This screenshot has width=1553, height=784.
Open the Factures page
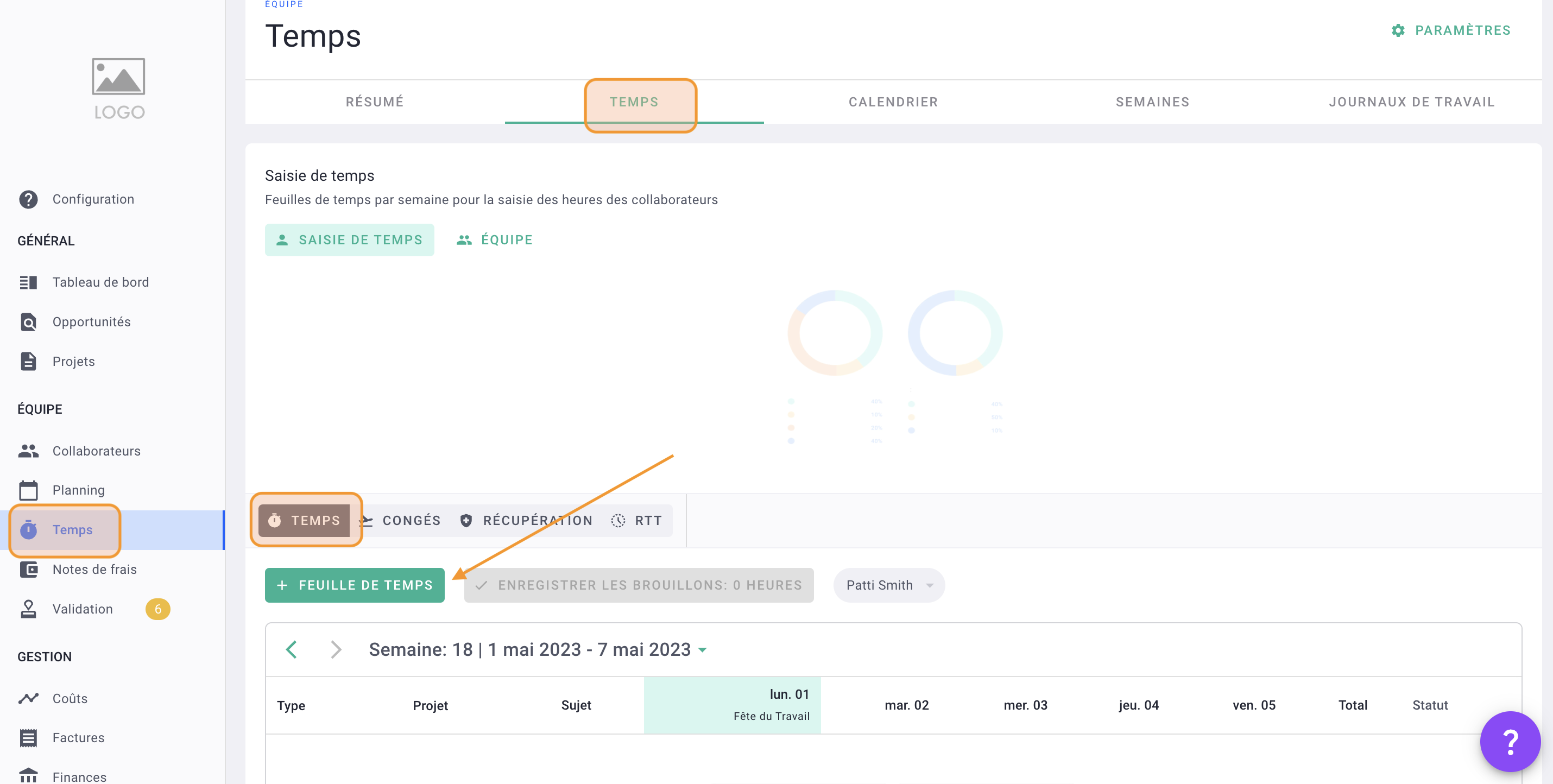78,738
